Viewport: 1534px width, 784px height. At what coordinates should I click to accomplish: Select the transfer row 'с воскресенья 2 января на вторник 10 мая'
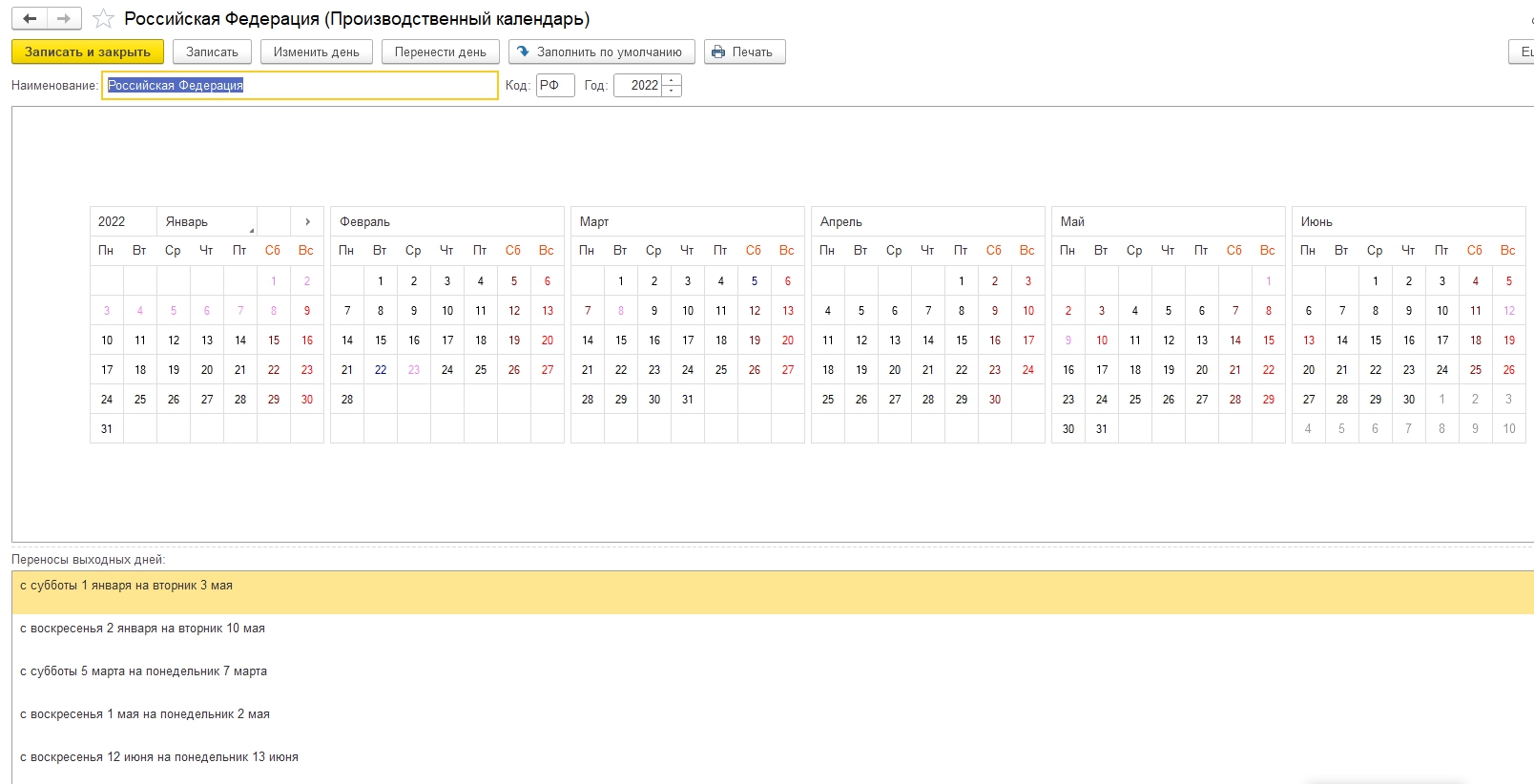(x=143, y=629)
